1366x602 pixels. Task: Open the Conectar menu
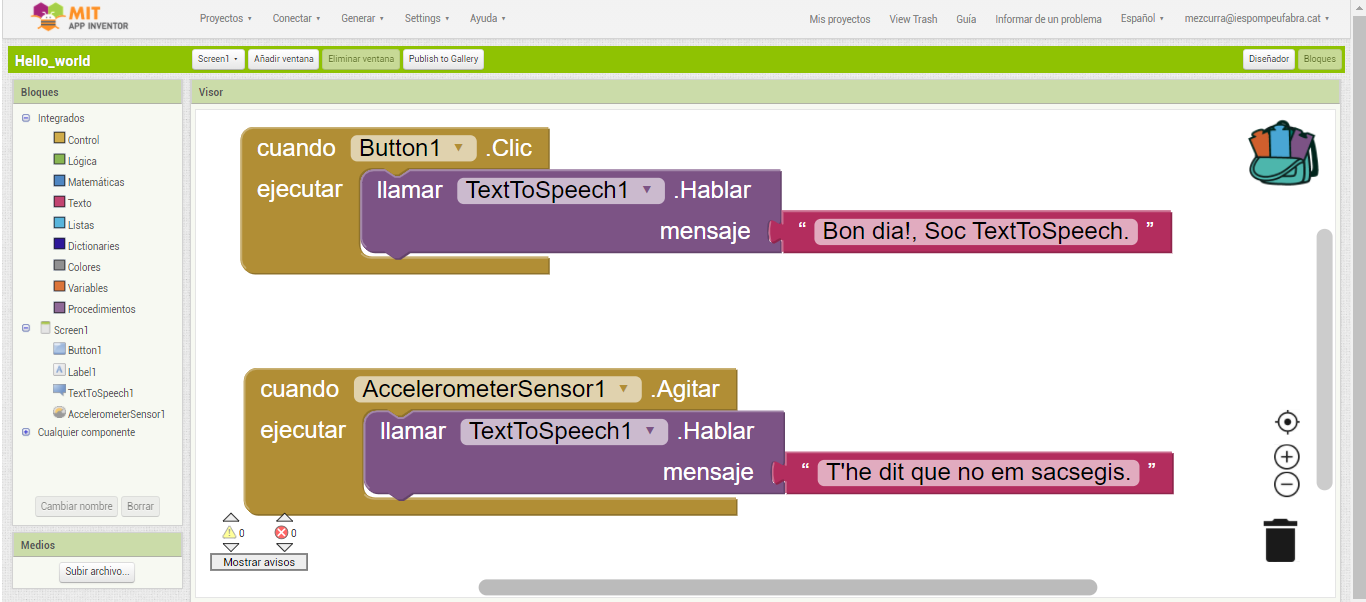pyautogui.click(x=296, y=19)
